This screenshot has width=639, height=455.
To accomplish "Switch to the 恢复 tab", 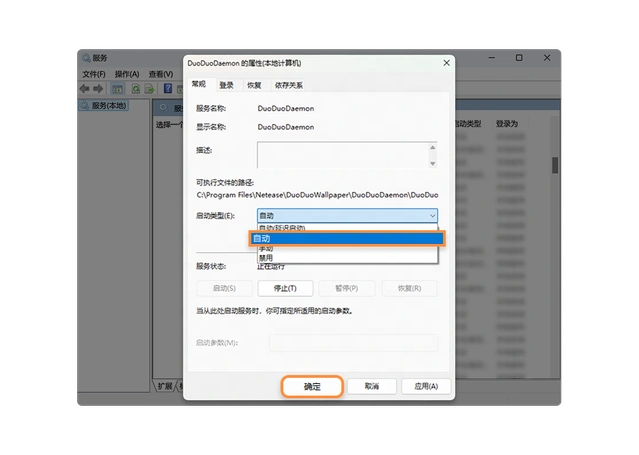I will [255, 85].
